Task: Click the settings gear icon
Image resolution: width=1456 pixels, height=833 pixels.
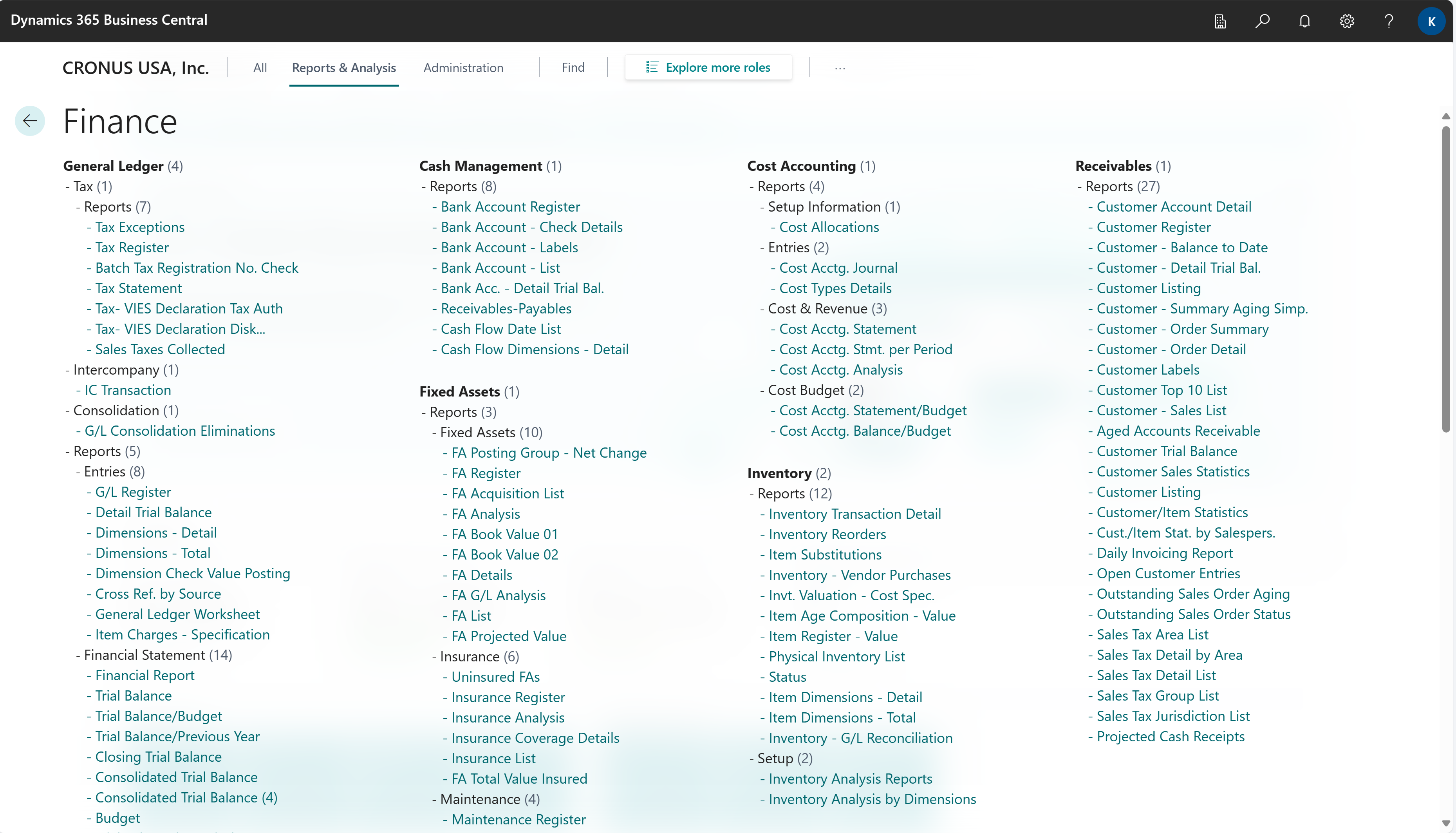Action: pos(1347,20)
